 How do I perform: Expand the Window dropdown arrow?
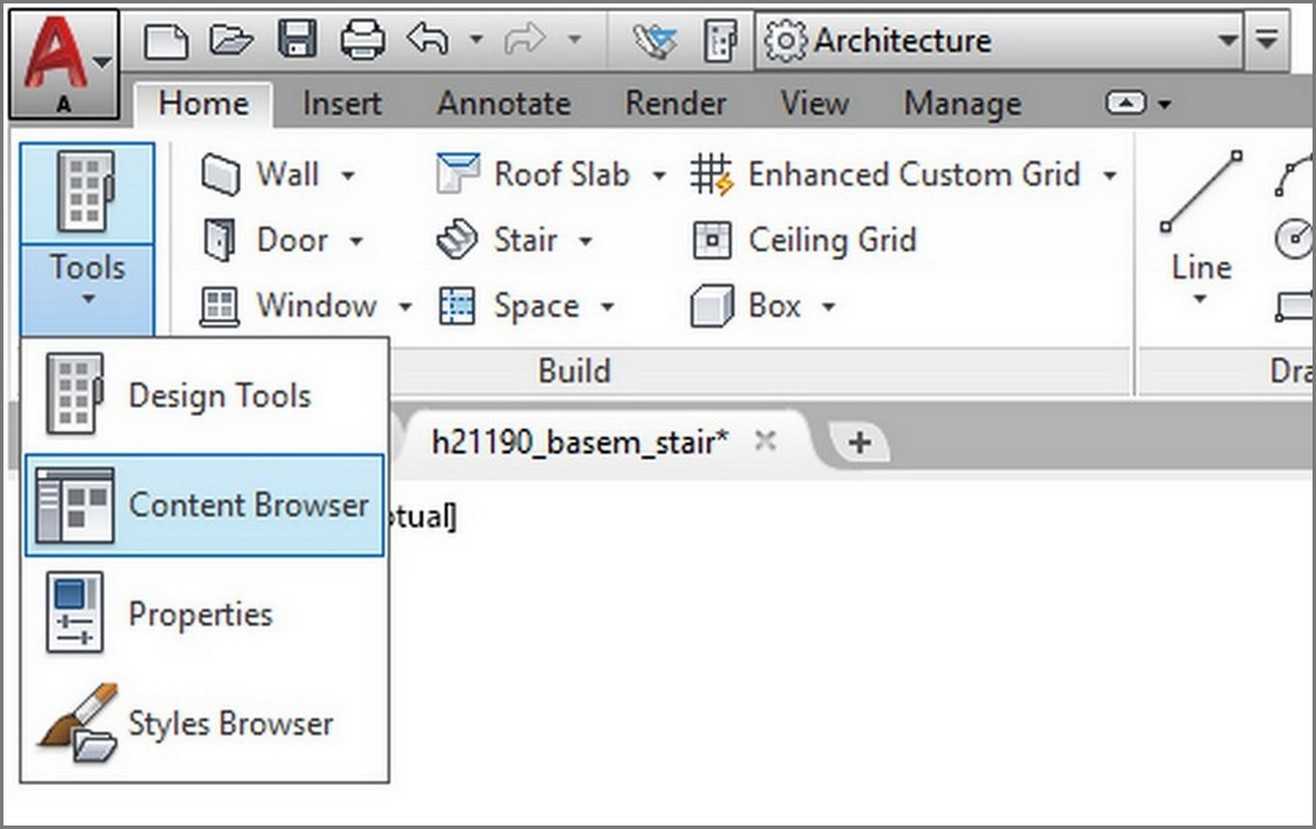tap(405, 307)
